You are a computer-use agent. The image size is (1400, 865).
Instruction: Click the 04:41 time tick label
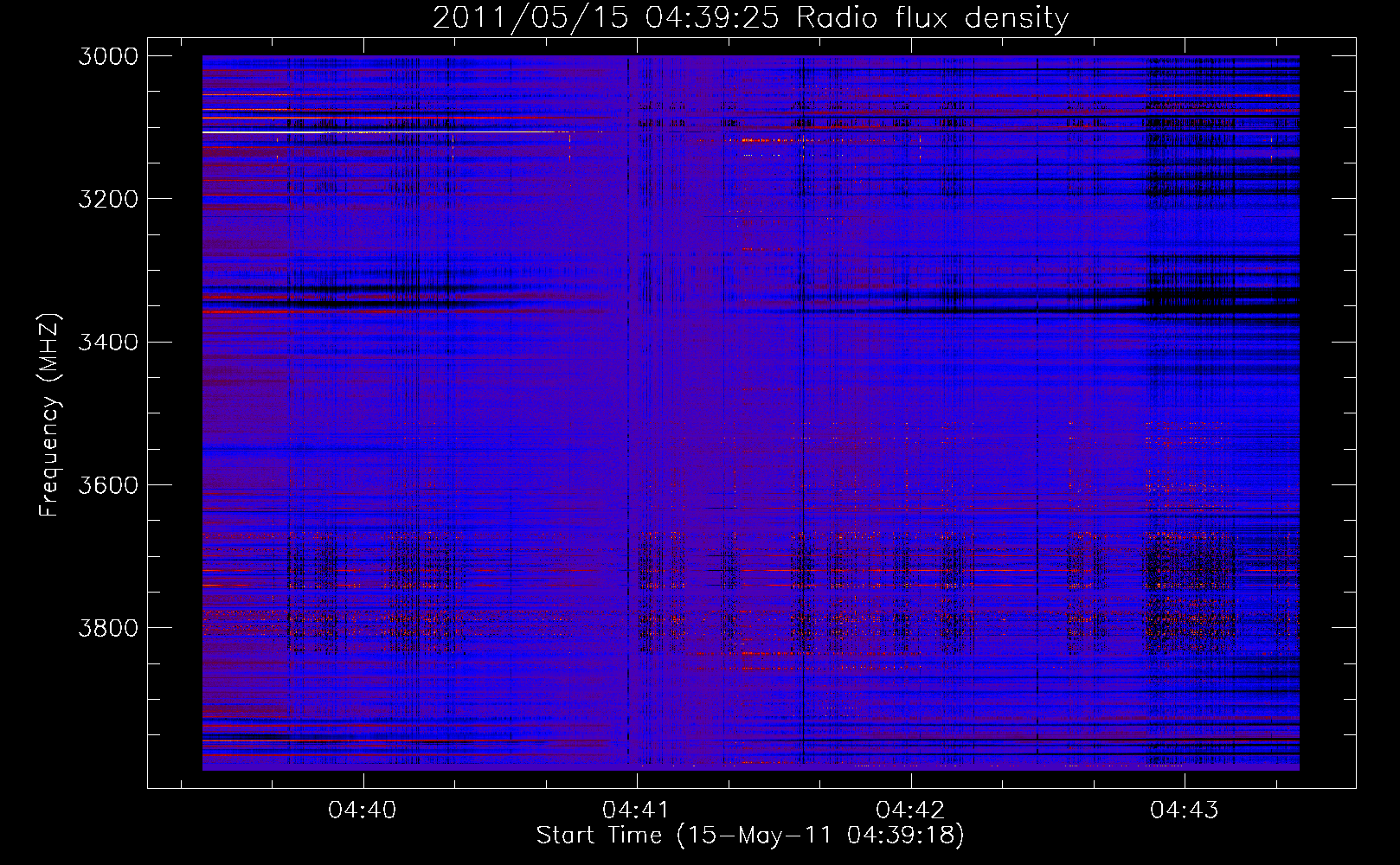pos(636,810)
